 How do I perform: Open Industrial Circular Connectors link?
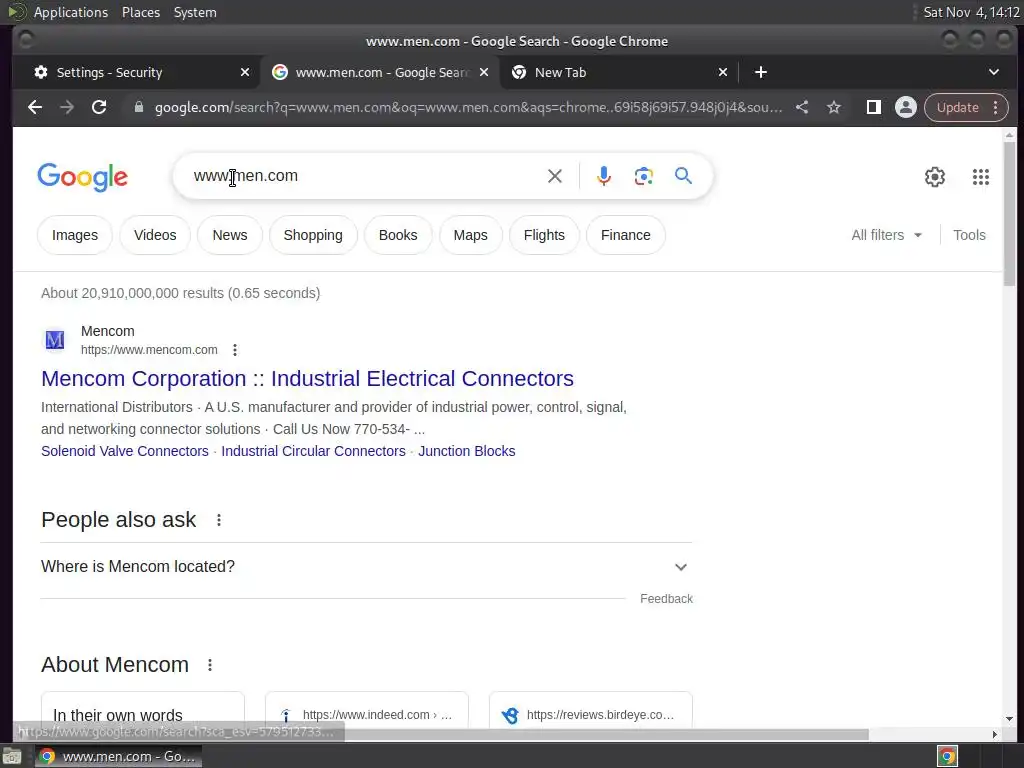point(313,451)
